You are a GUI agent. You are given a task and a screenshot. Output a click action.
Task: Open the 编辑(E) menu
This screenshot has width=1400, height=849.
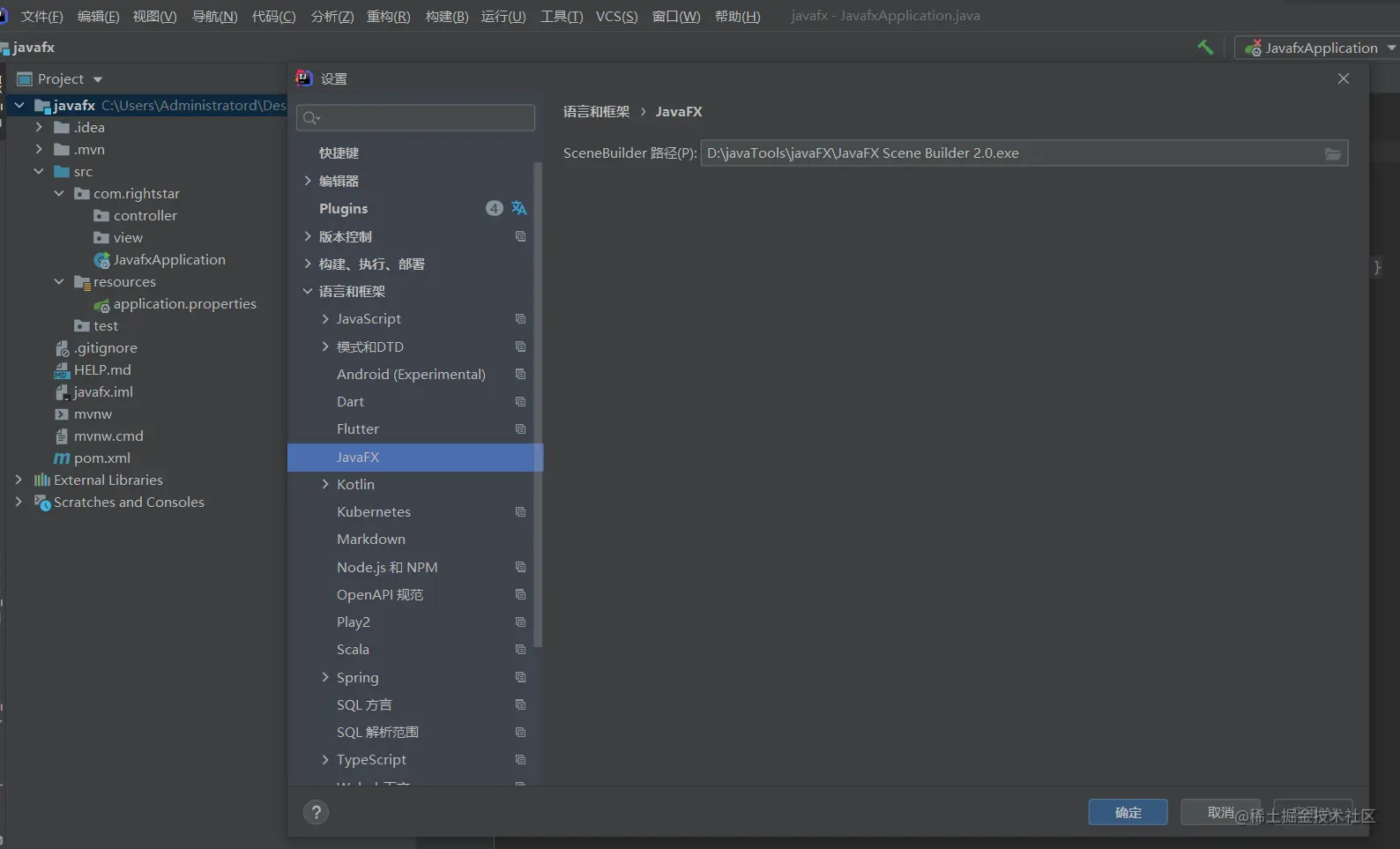pos(98,17)
